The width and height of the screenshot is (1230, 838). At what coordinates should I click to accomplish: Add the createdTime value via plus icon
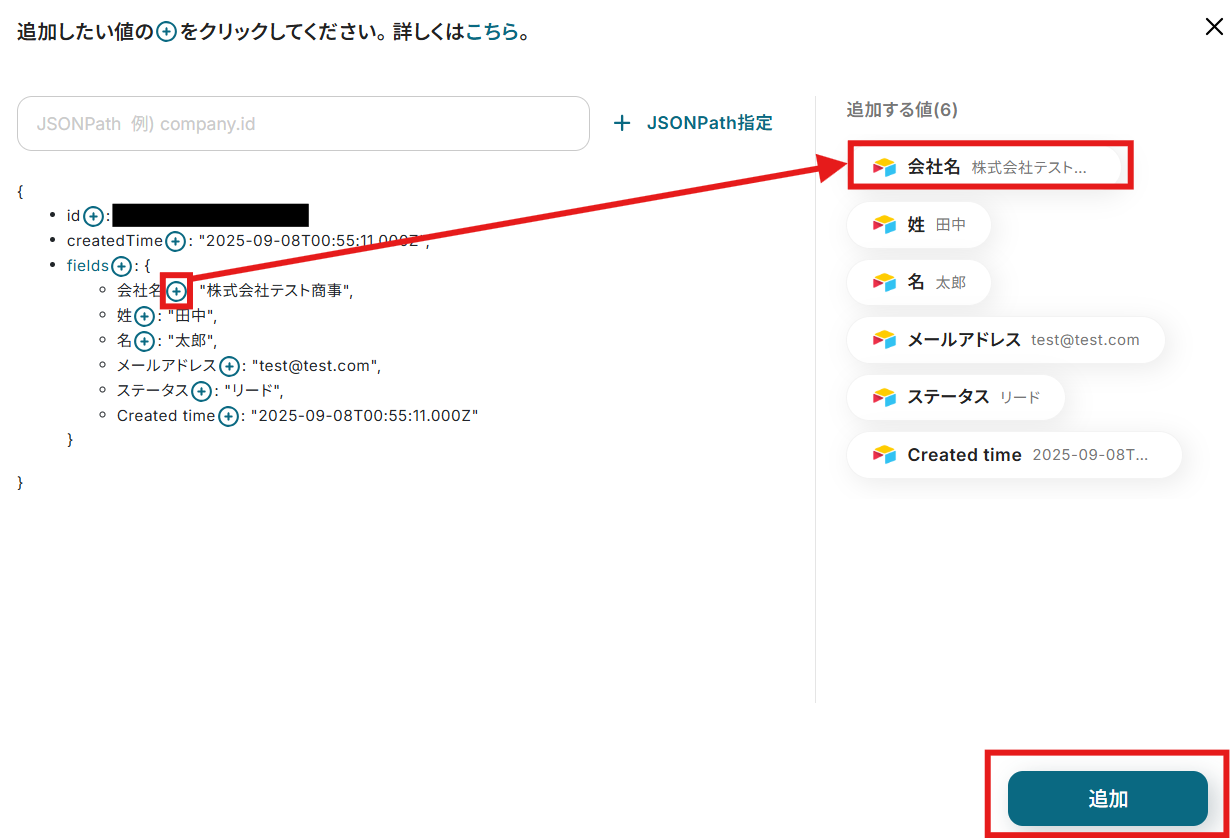click(x=175, y=241)
